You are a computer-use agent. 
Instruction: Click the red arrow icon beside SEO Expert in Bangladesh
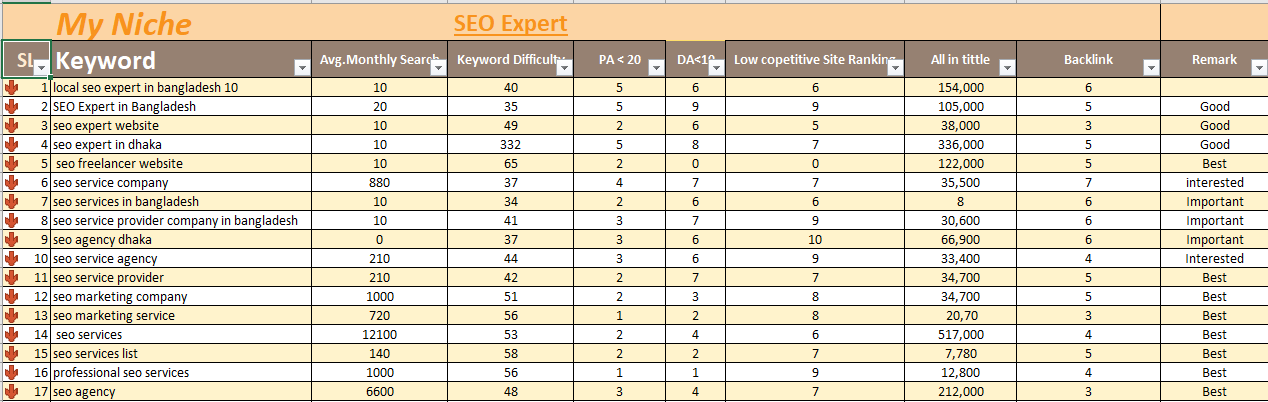[12, 107]
